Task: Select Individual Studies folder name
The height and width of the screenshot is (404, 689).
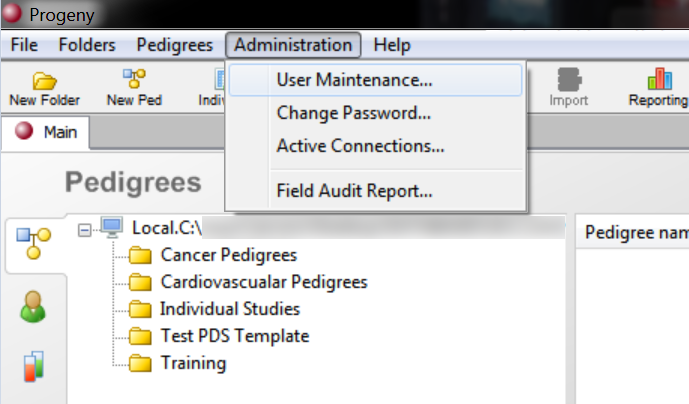Action: (230, 309)
